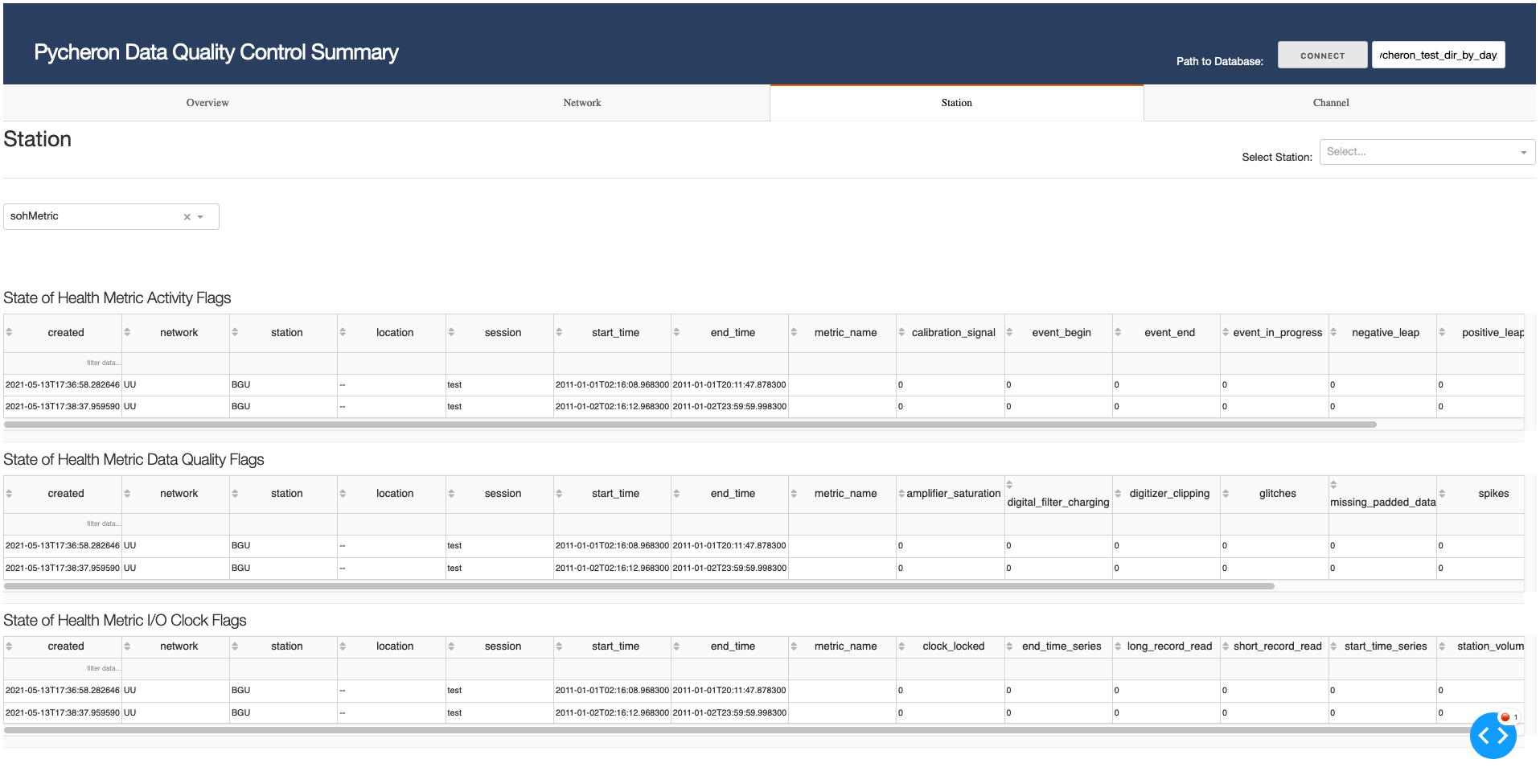The height and width of the screenshot is (784, 1540).
Task: Sort I/O Clock table by end_time_series
Action: (1009, 646)
